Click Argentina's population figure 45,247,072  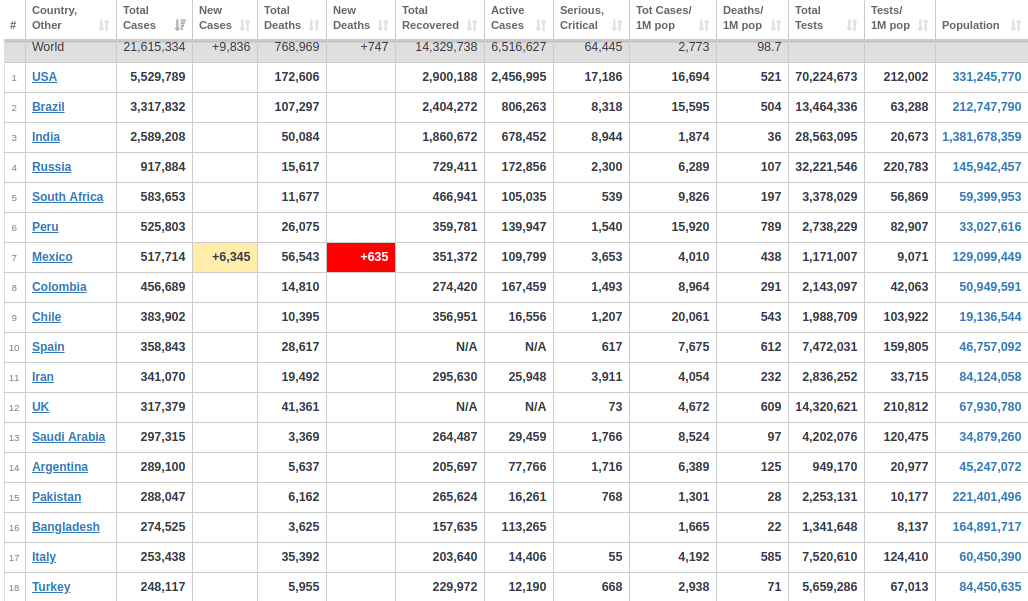click(990, 467)
